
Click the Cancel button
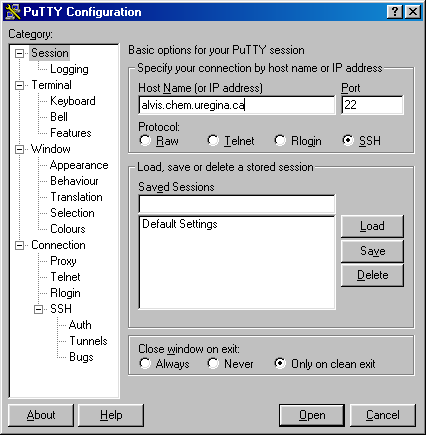pyautogui.click(x=383, y=415)
